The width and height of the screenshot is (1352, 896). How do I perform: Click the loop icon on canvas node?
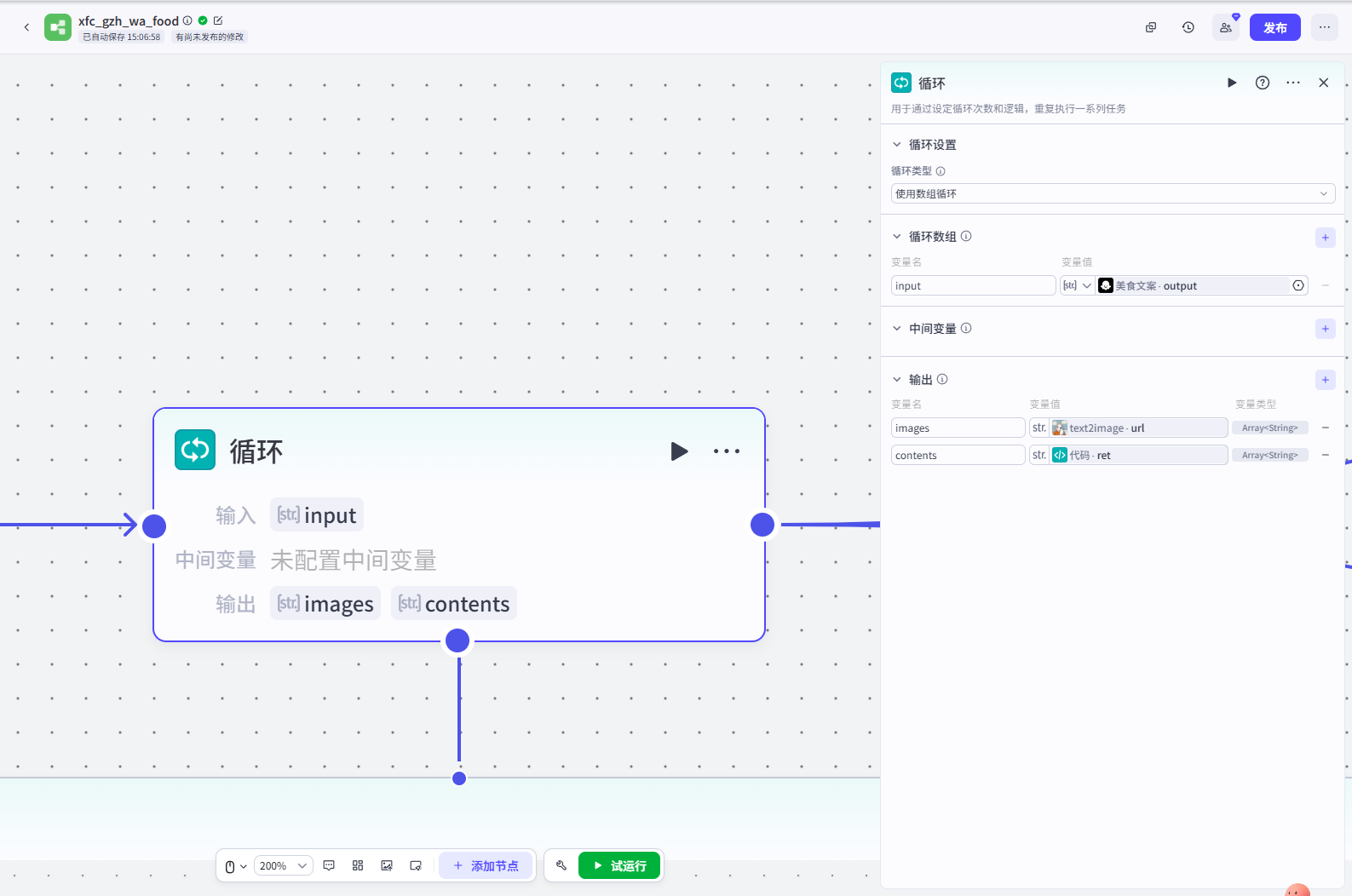tap(195, 450)
